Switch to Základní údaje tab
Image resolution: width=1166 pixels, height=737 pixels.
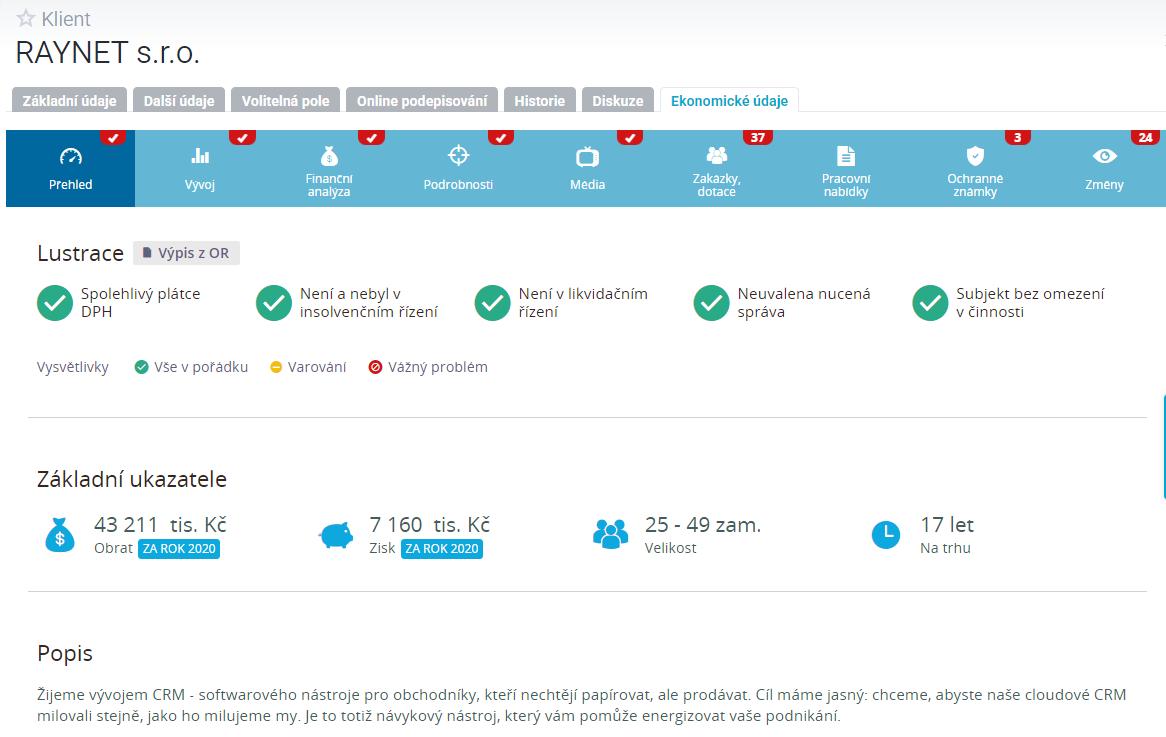[69, 100]
